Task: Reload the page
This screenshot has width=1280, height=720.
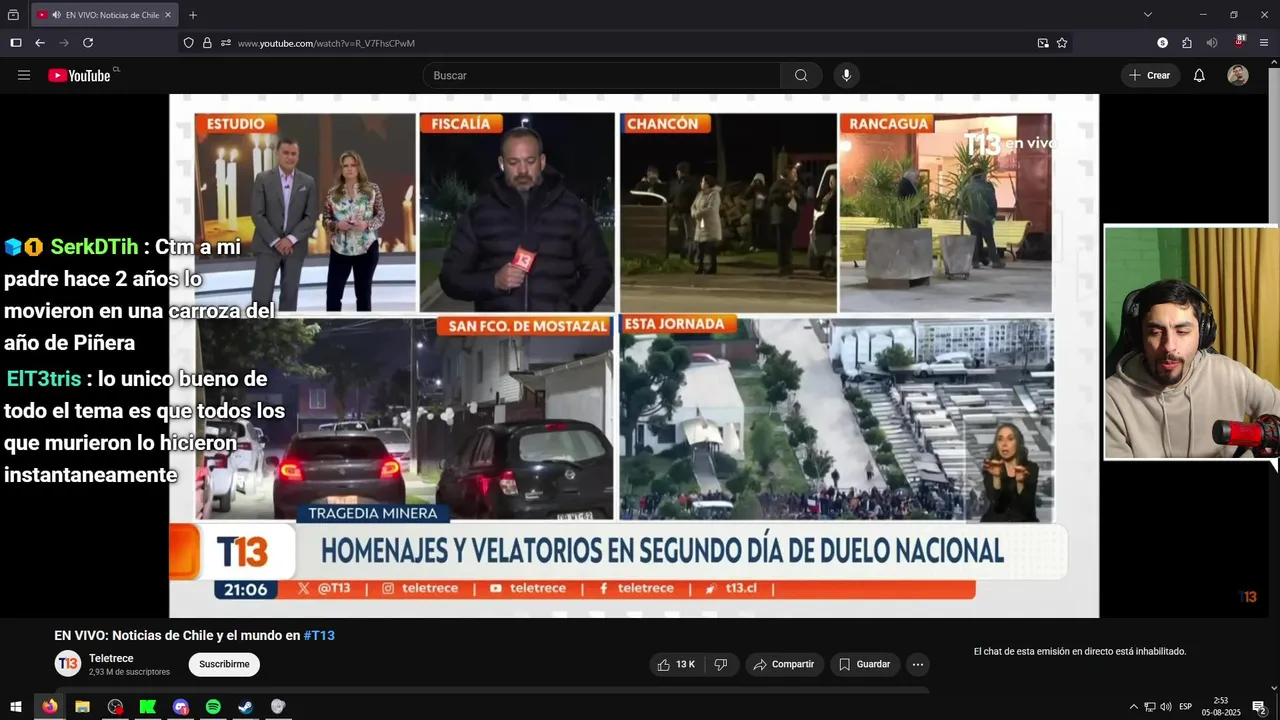Action: [x=88, y=43]
